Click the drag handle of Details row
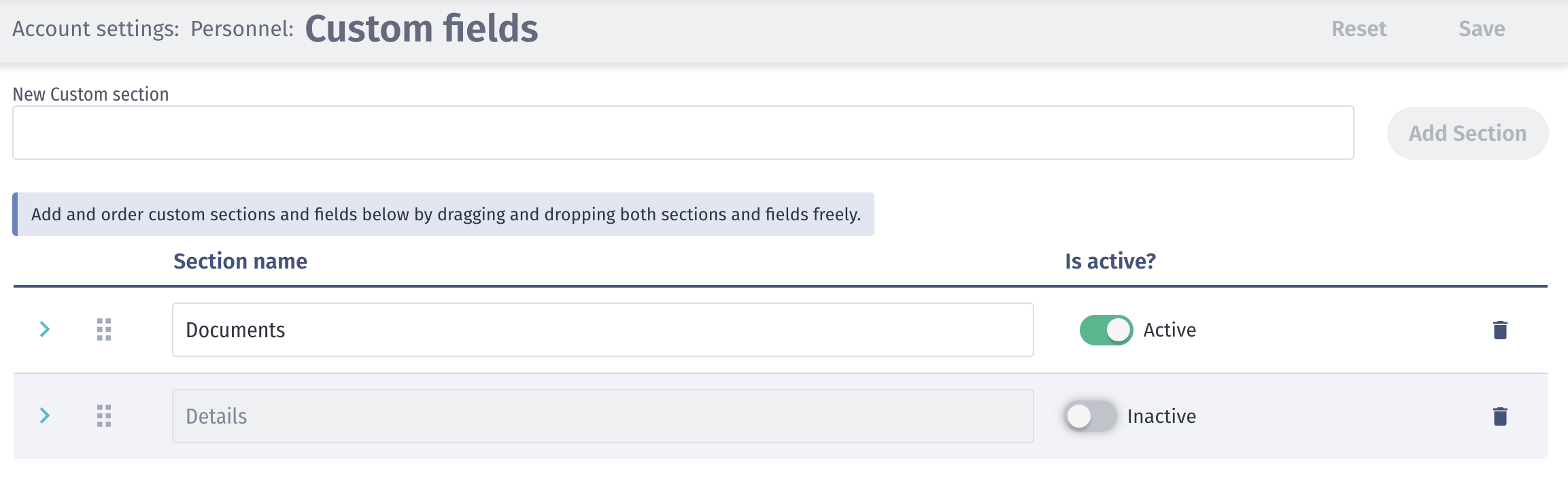 coord(104,416)
